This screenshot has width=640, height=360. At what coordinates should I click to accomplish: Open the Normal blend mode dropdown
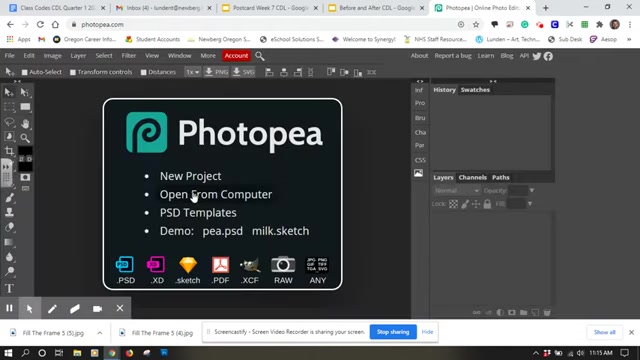coord(456,191)
